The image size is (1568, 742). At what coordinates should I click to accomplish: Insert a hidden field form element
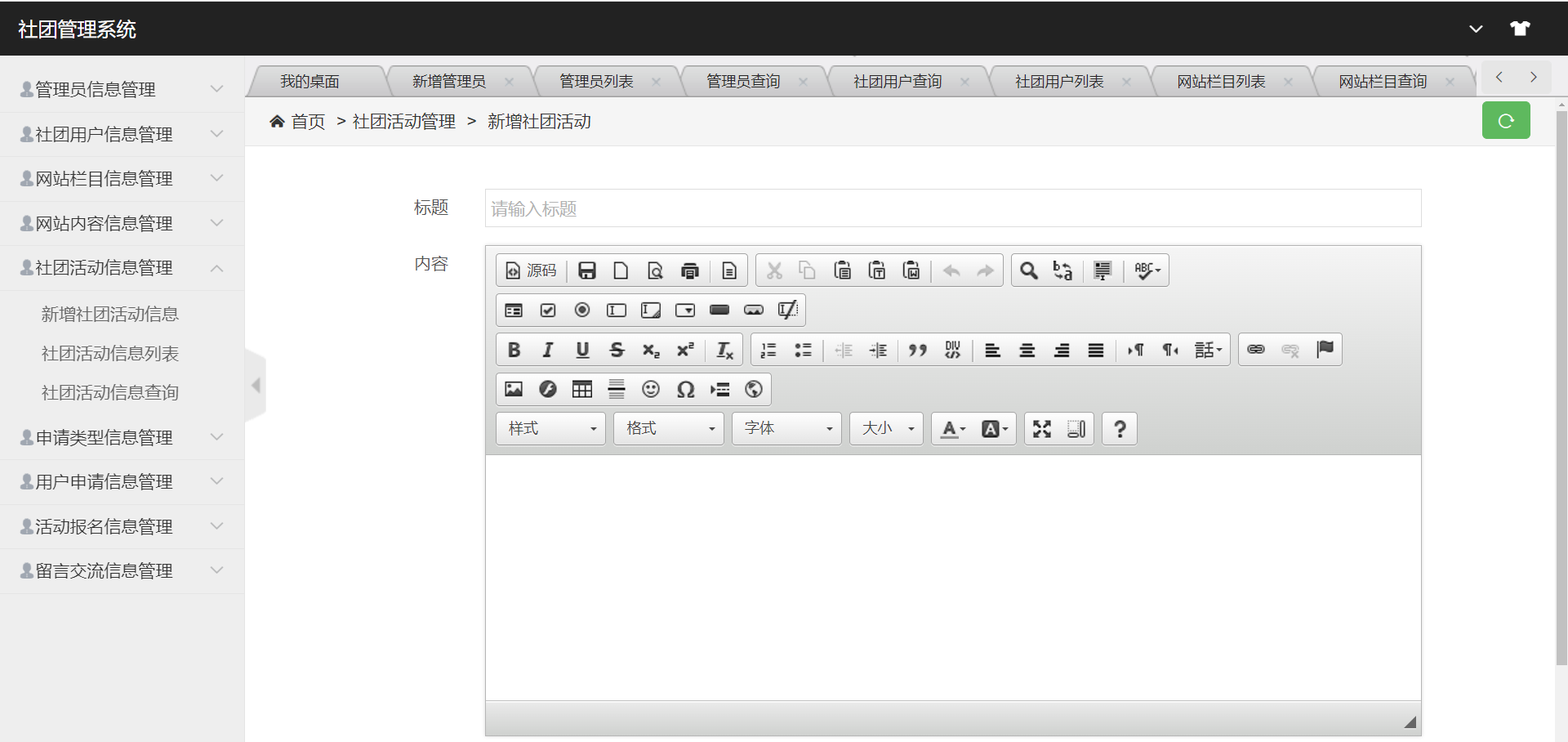click(788, 311)
